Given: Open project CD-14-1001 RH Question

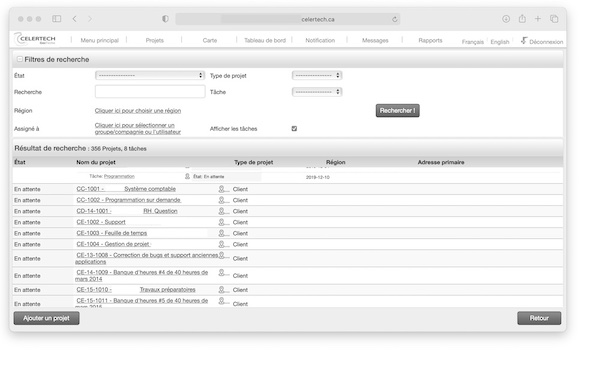Looking at the screenshot, I should coord(127,211).
